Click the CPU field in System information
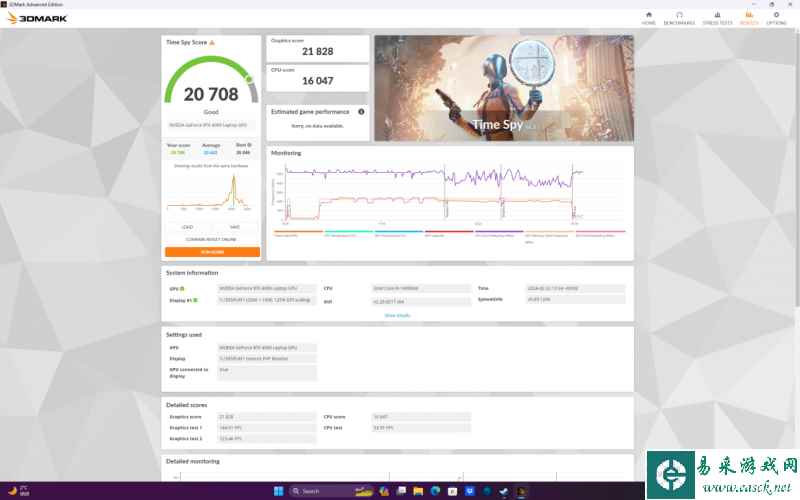Viewport: 800px width, 500px height. coord(421,289)
